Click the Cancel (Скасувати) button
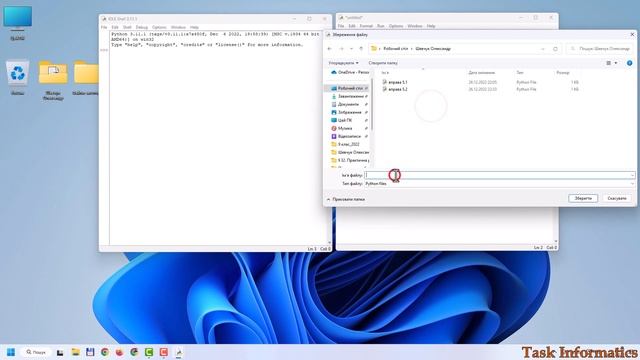640x360 pixels. click(x=616, y=198)
